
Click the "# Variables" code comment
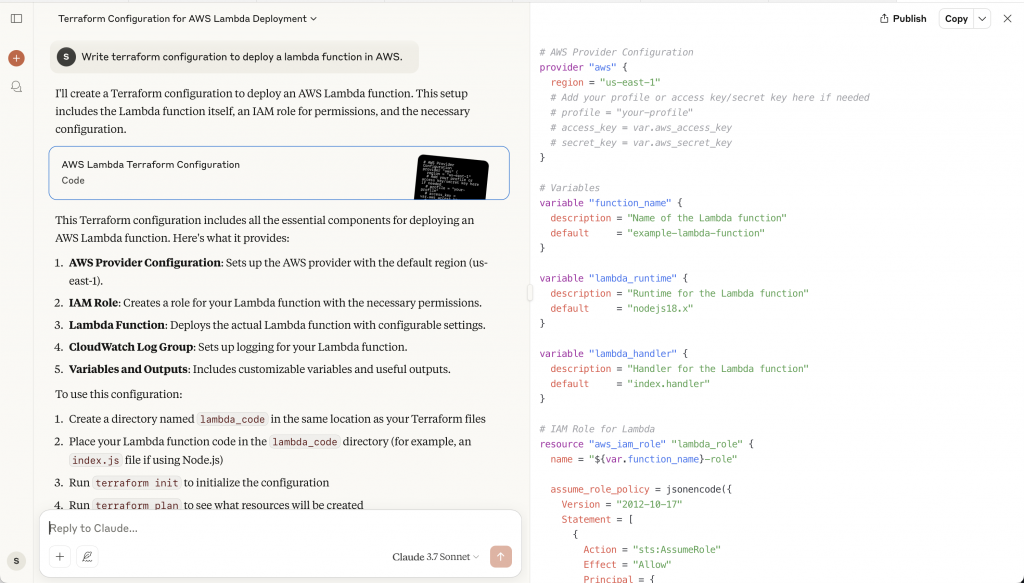[569, 188]
